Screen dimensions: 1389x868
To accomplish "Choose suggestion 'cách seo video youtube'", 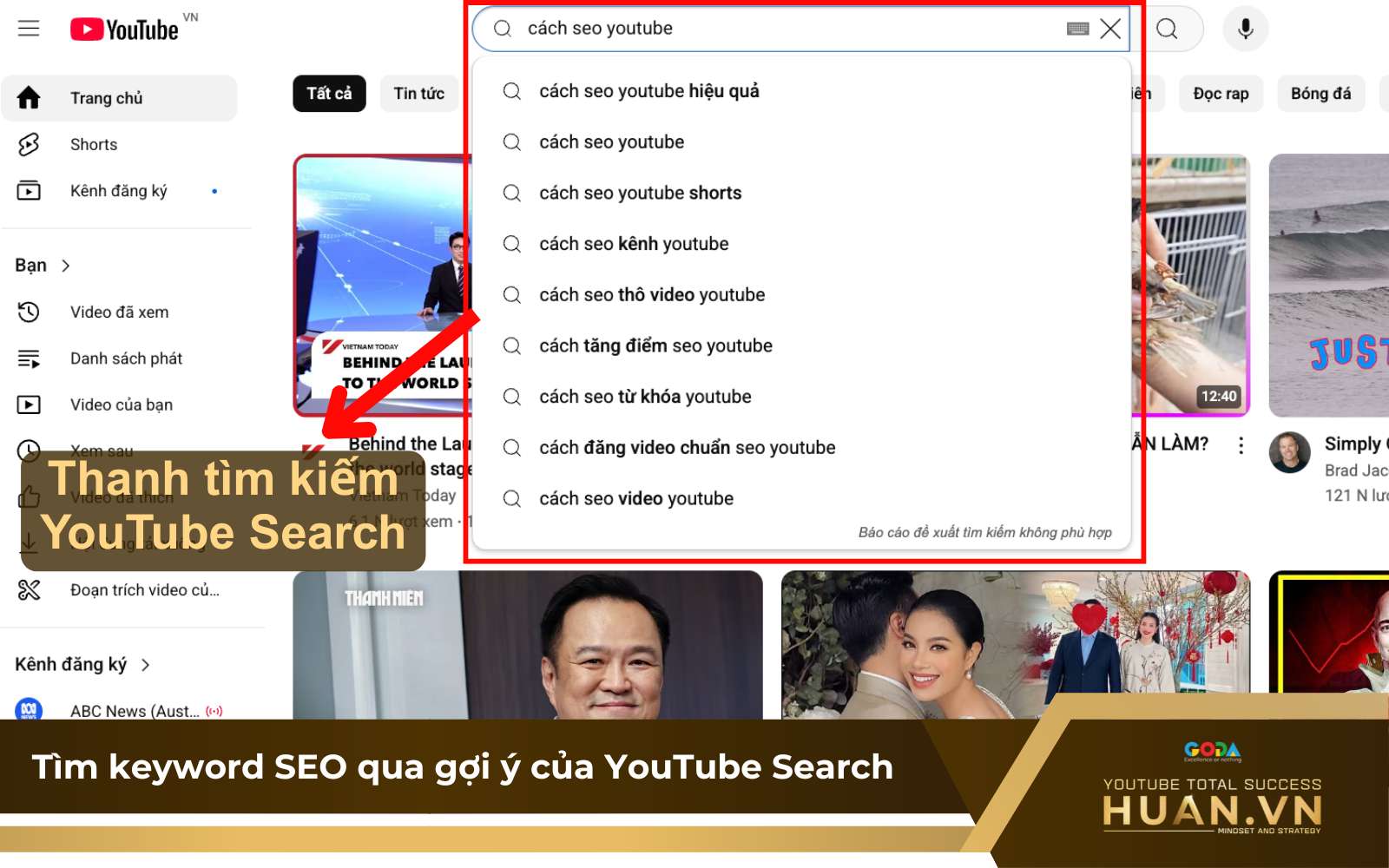I will [x=801, y=499].
